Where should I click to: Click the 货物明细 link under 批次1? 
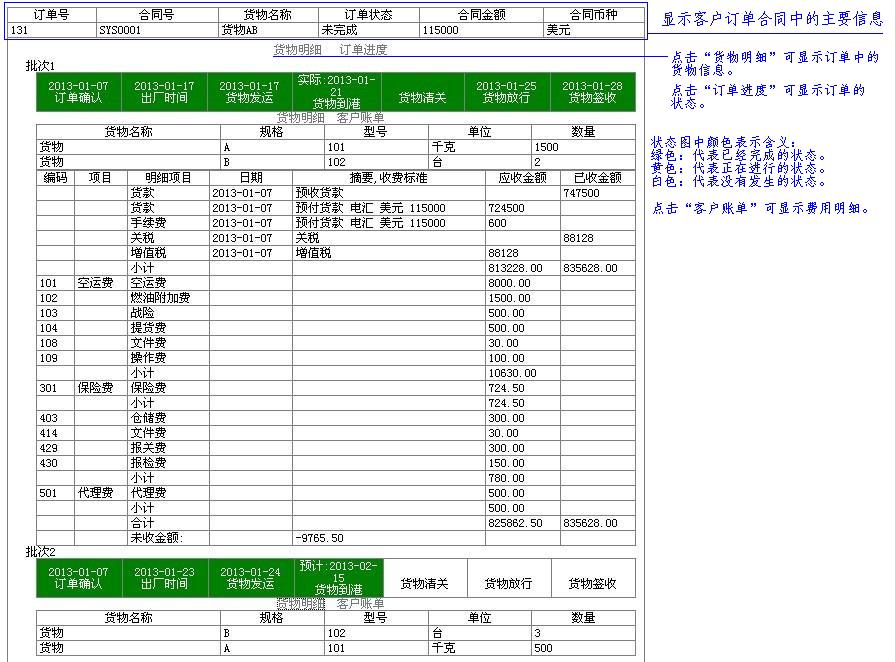point(300,118)
